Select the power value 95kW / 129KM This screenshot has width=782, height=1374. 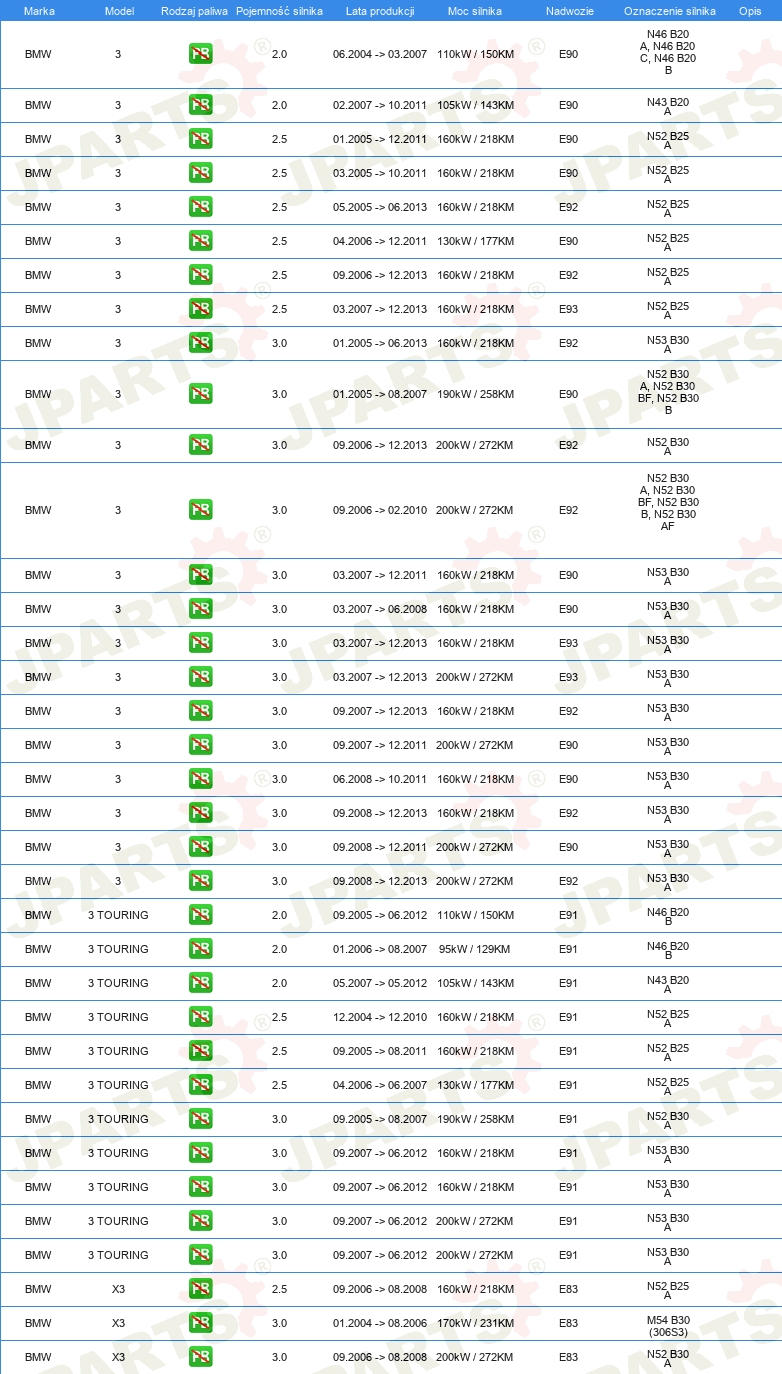pos(475,949)
